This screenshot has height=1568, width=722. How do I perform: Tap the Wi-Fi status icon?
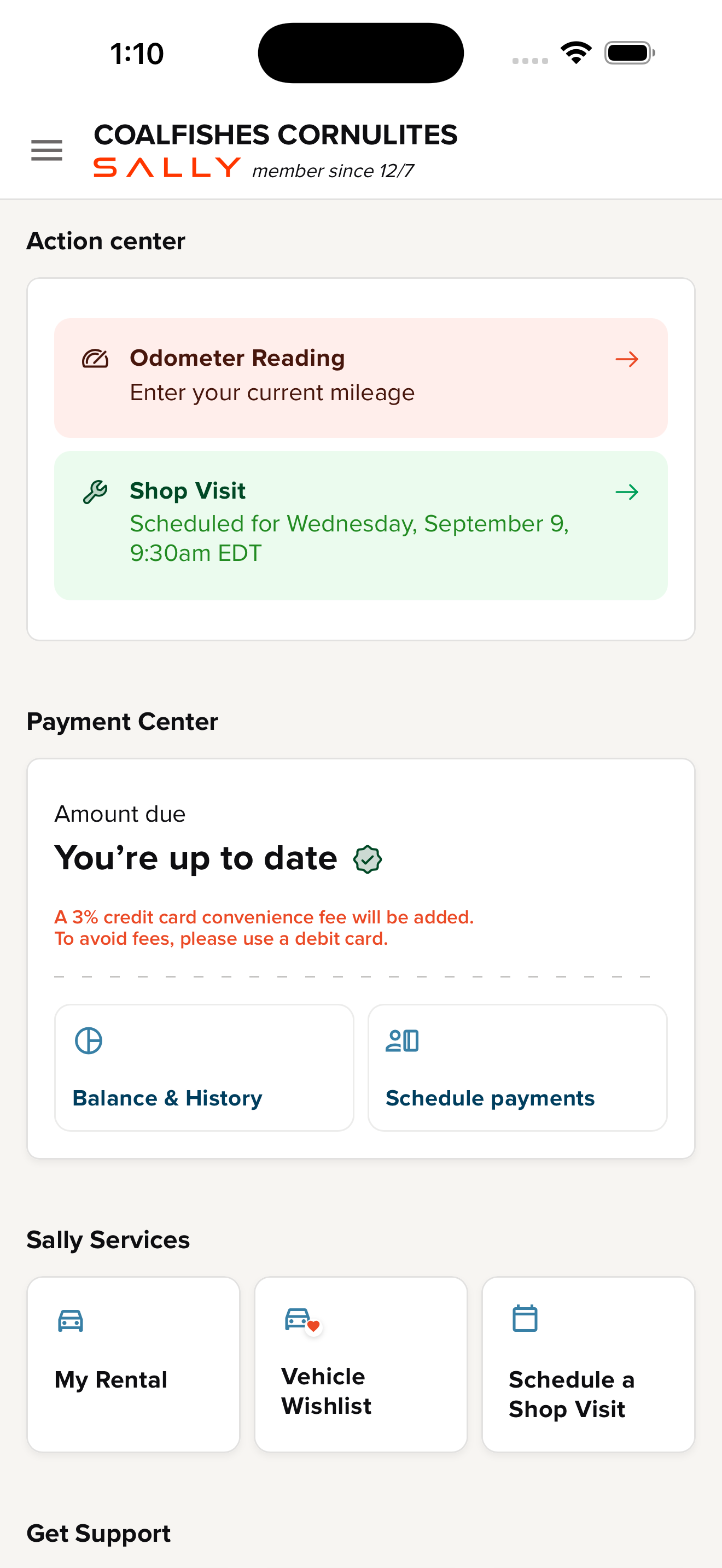tap(576, 52)
